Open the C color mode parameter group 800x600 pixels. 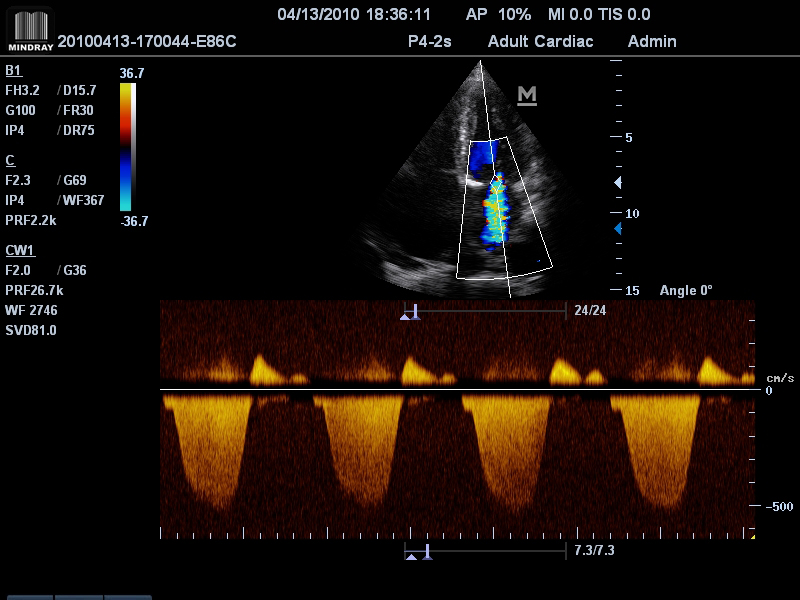10,160
